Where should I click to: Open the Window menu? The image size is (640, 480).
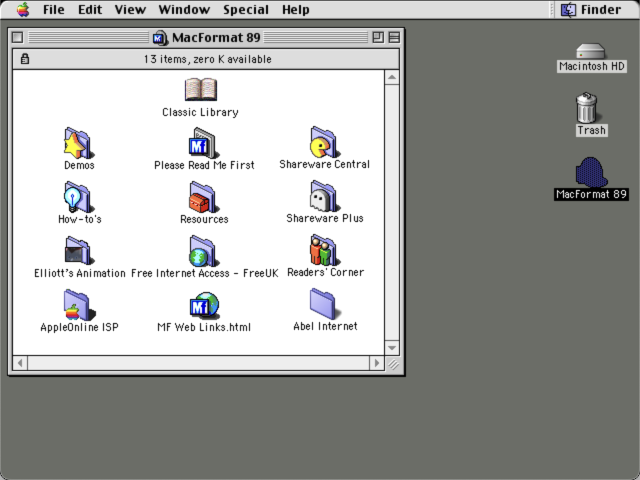click(184, 9)
